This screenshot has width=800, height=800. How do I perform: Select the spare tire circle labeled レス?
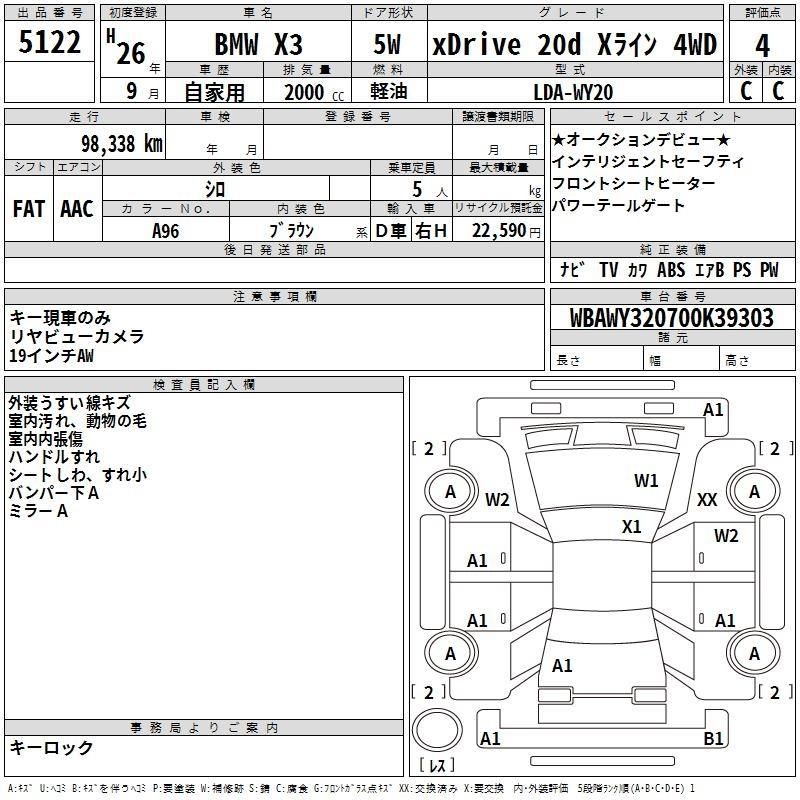[x=437, y=731]
